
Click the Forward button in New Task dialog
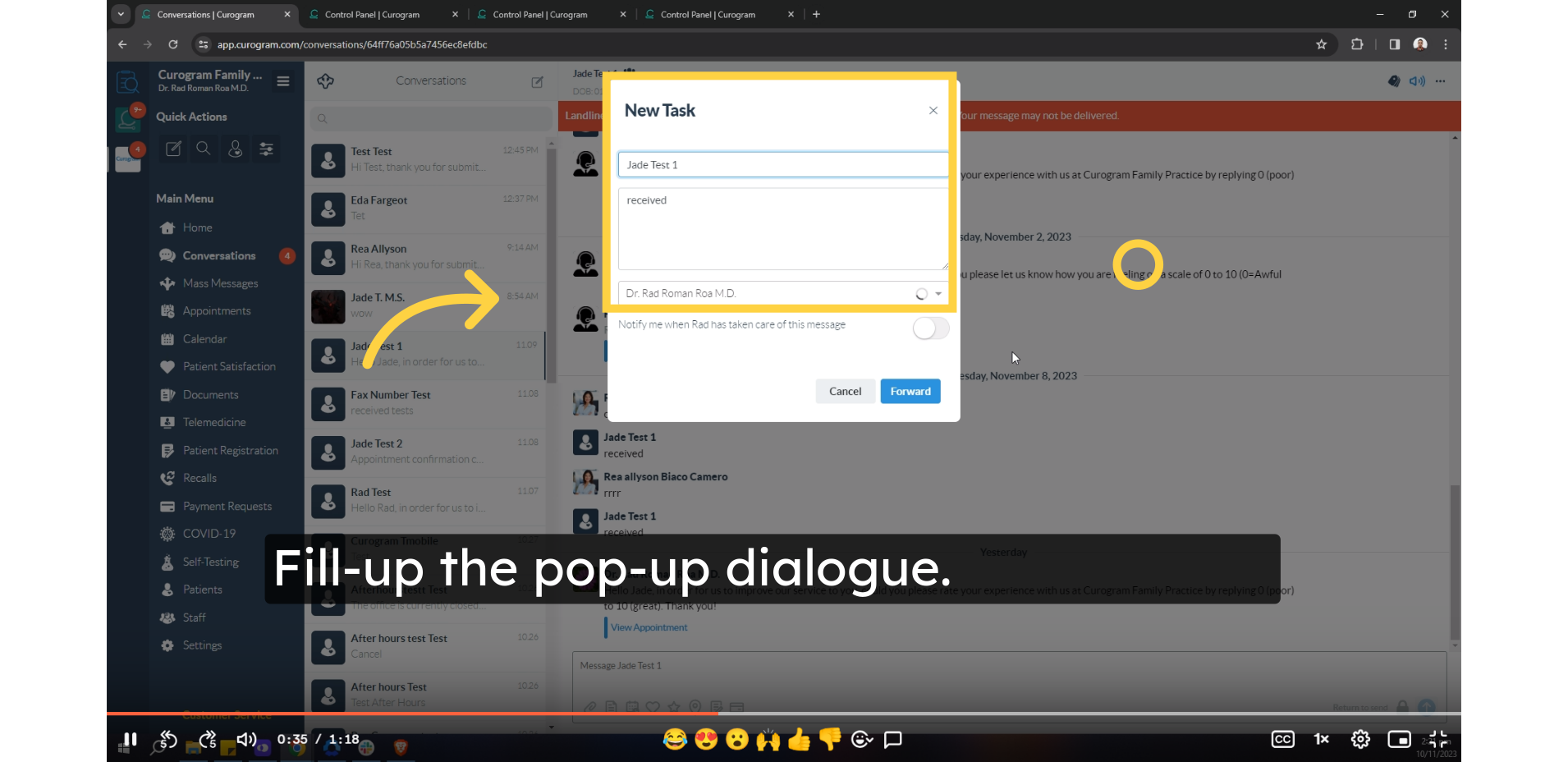910,391
